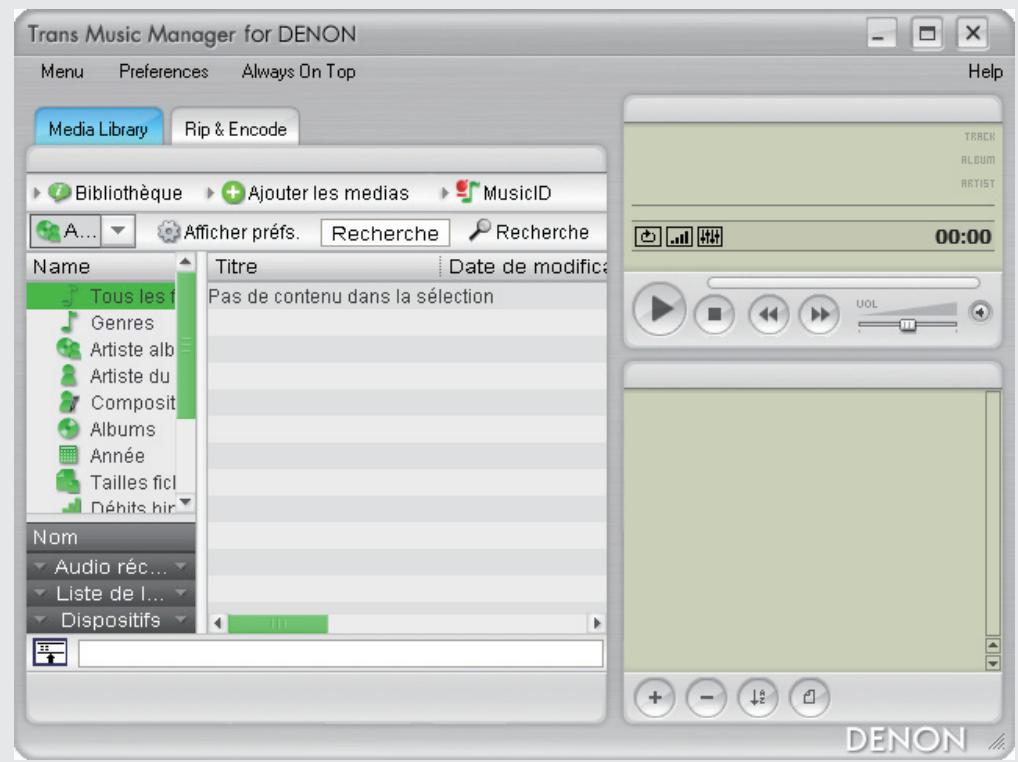Click the vertical green tree scrollbar thumb
The width and height of the screenshot is (1018, 762).
(186, 345)
